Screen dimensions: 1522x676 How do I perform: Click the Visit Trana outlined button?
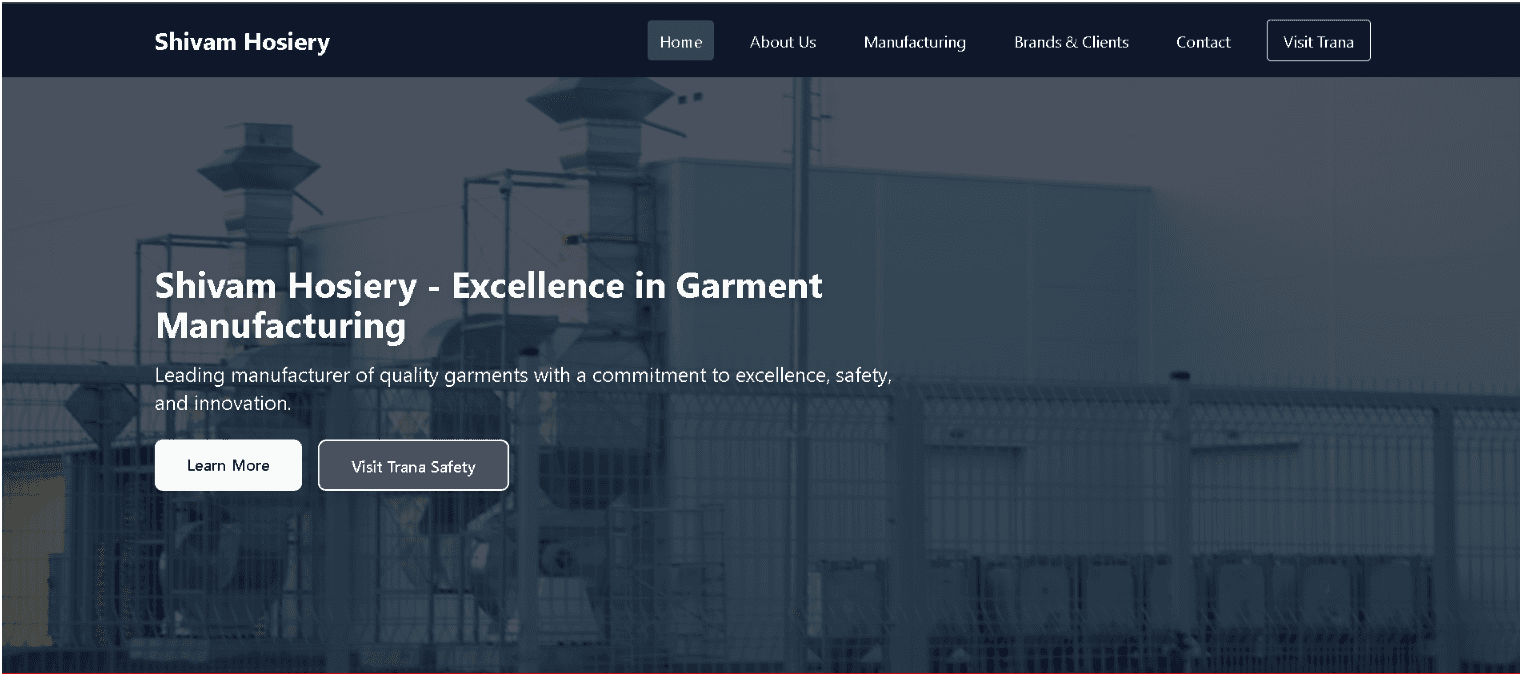click(x=1318, y=41)
